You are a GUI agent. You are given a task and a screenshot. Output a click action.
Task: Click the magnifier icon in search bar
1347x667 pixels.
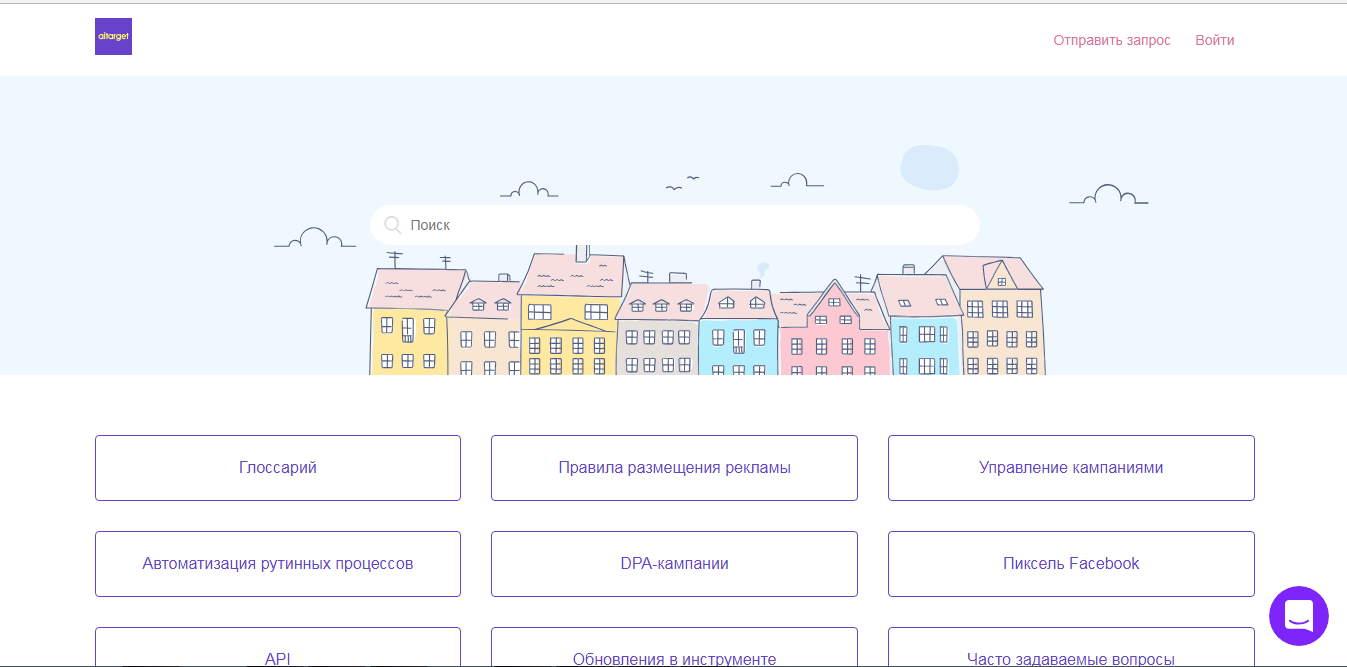(393, 225)
